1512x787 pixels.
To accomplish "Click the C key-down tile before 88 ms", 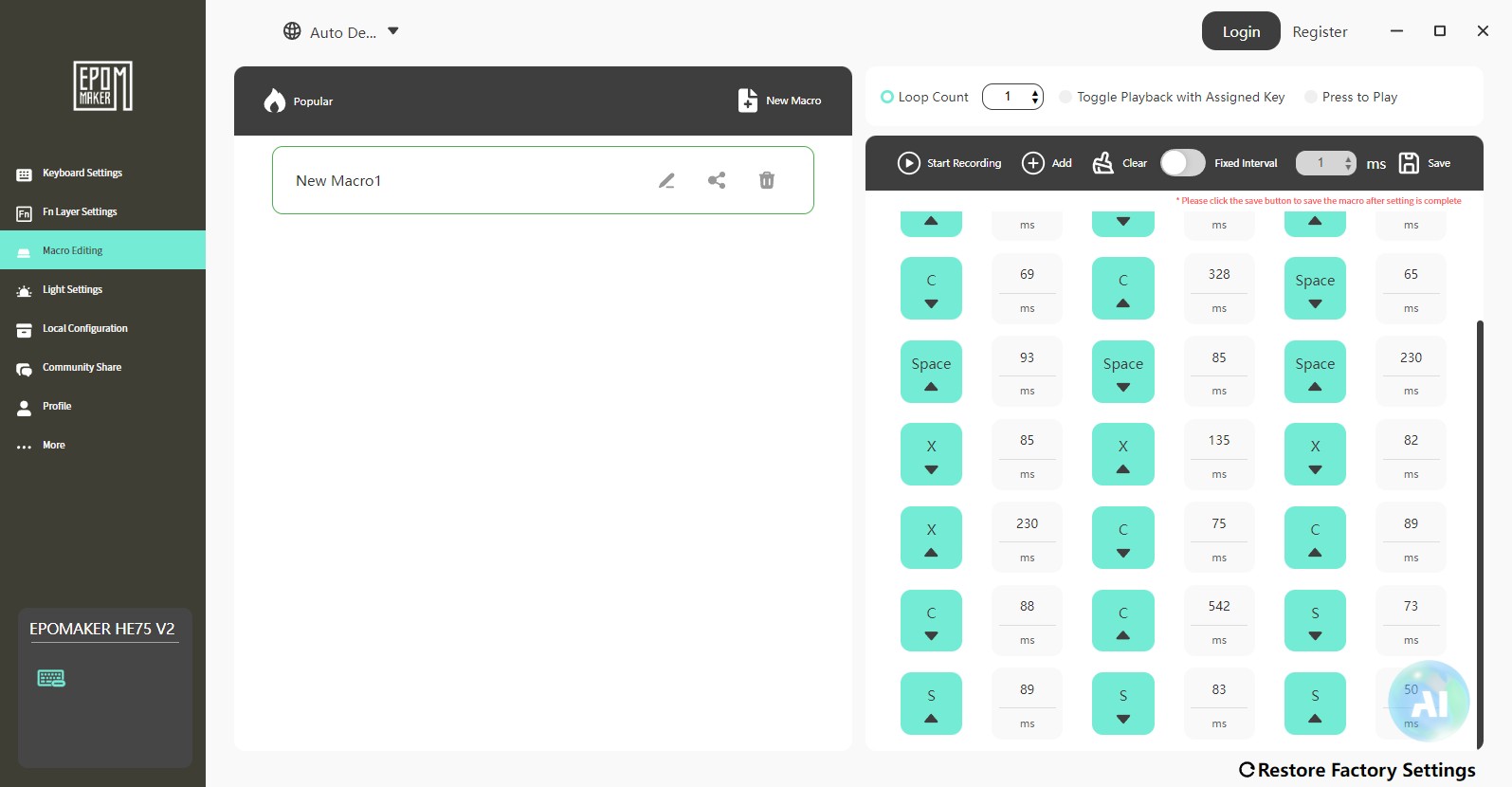I will click(x=931, y=621).
